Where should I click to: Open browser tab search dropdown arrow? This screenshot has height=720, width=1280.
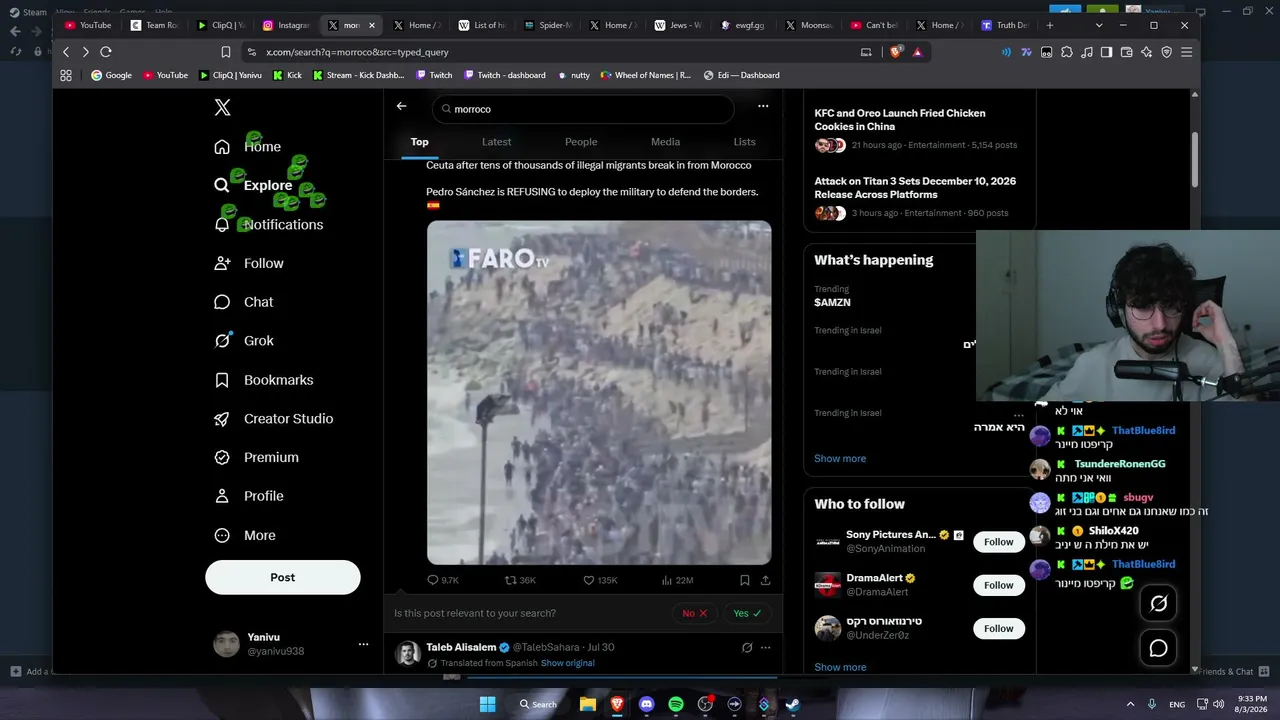(1099, 25)
